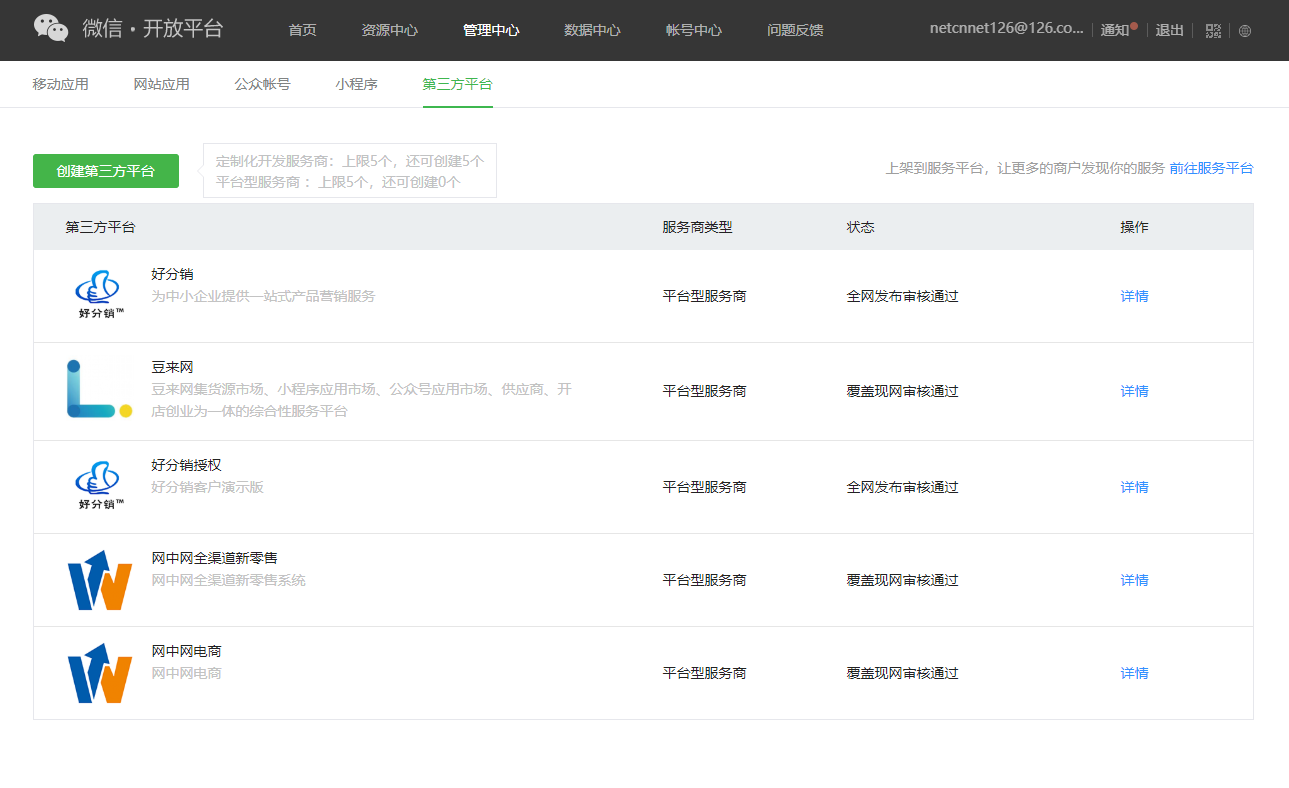1289x788 pixels.
Task: Click the 网中网电商 platform name
Action: pyautogui.click(x=186, y=651)
